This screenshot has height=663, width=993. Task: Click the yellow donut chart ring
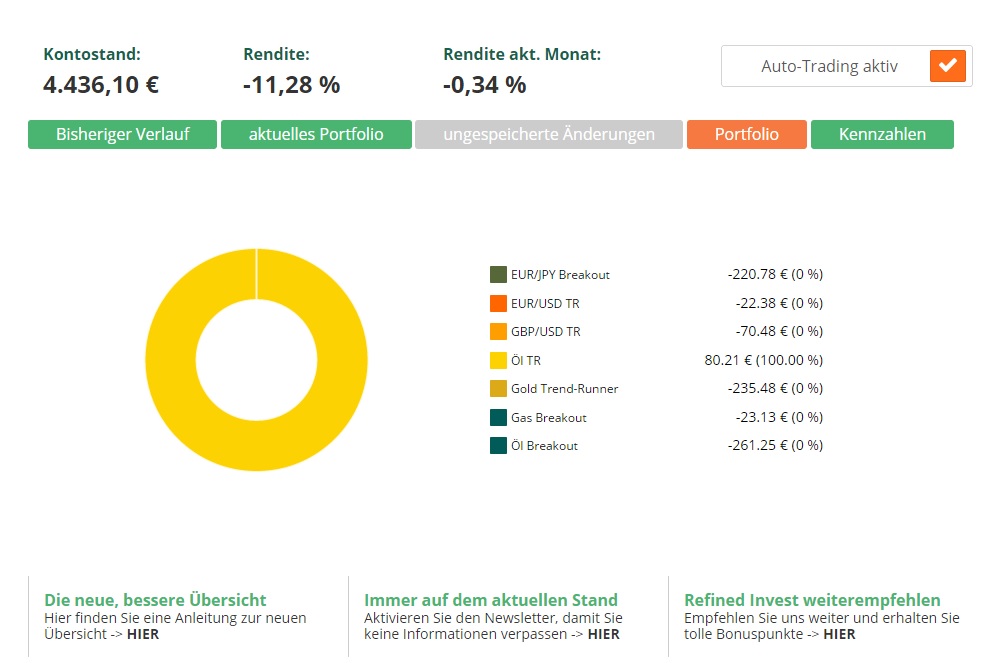pyautogui.click(x=170, y=360)
